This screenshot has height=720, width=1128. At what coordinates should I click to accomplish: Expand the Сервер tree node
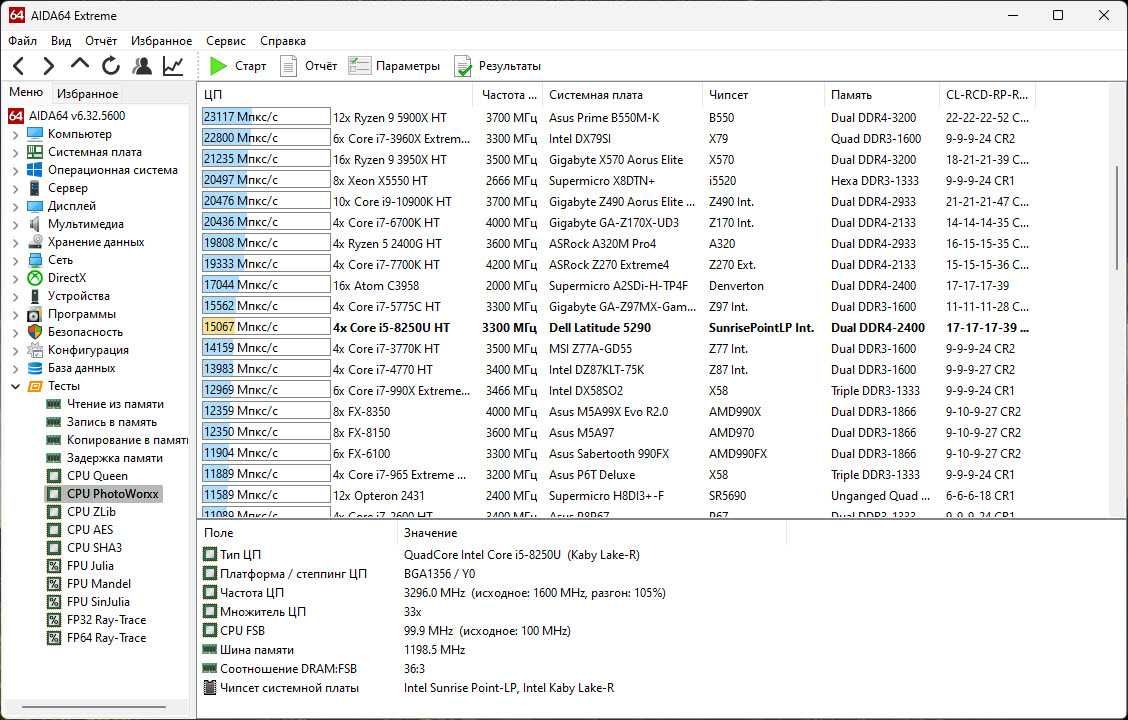pyautogui.click(x=15, y=188)
